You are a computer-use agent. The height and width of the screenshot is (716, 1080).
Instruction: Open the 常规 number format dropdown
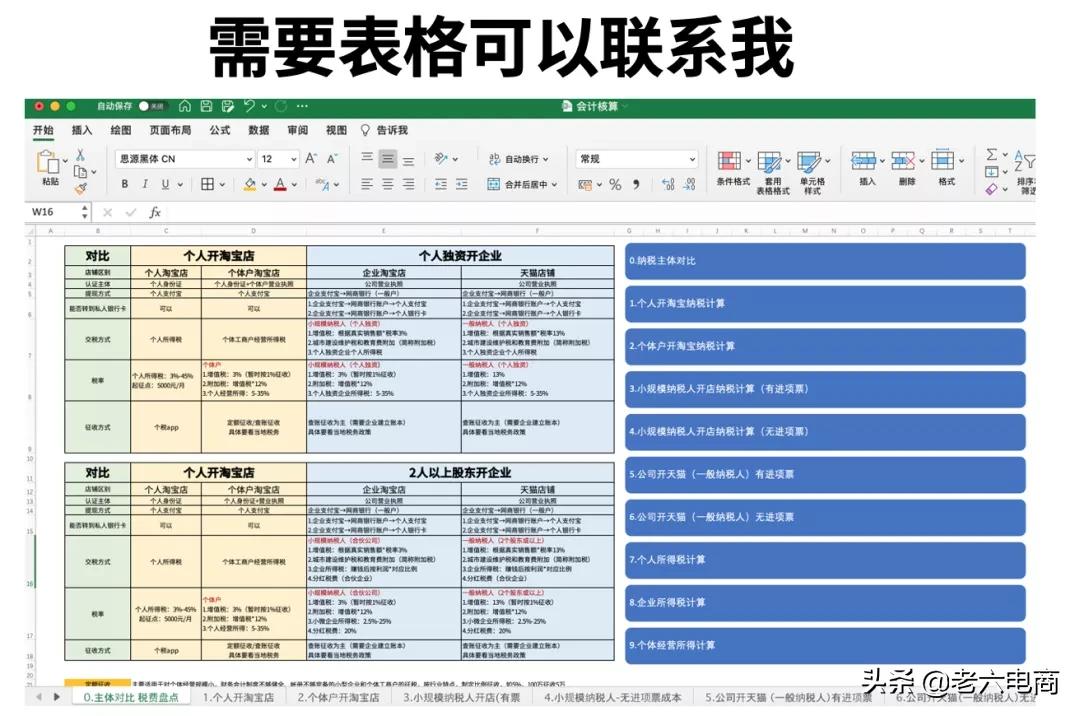coord(635,159)
